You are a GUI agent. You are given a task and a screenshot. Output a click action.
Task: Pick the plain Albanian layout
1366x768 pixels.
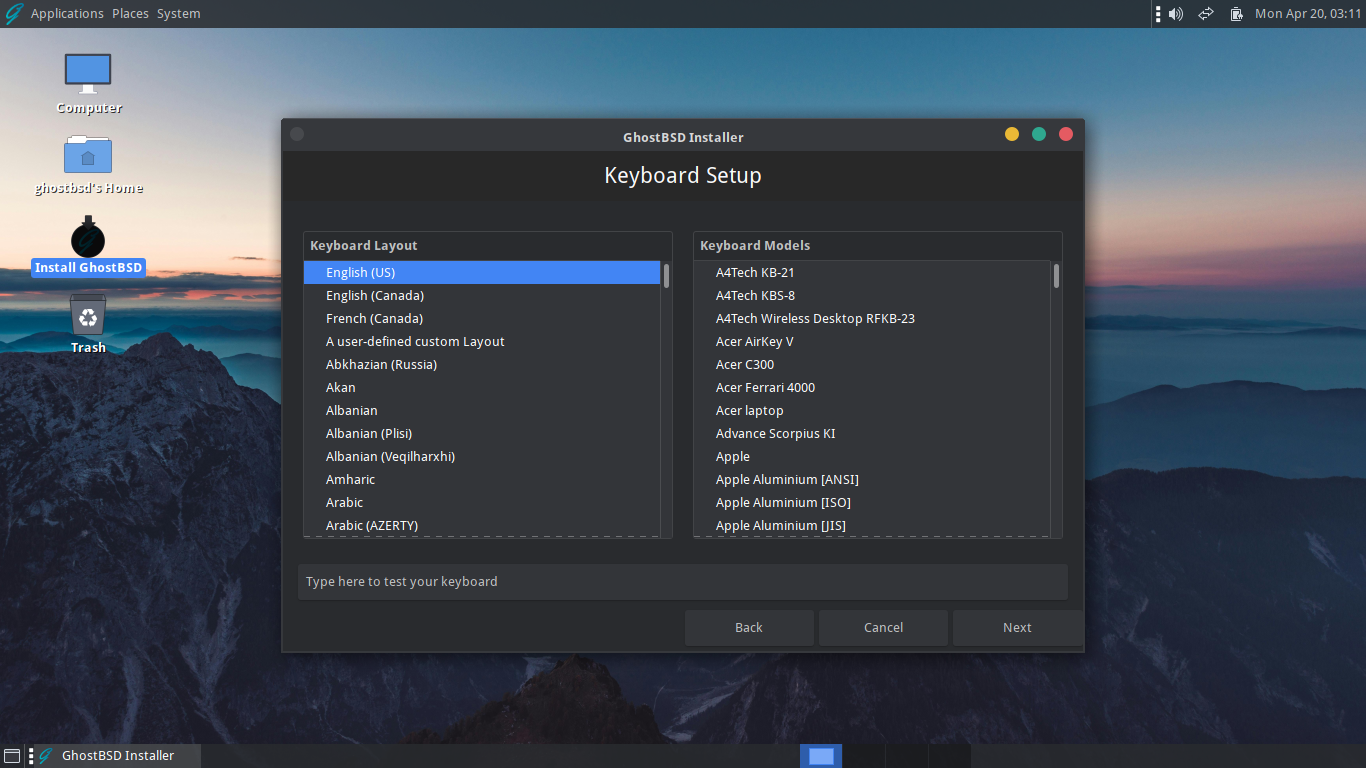pos(482,411)
